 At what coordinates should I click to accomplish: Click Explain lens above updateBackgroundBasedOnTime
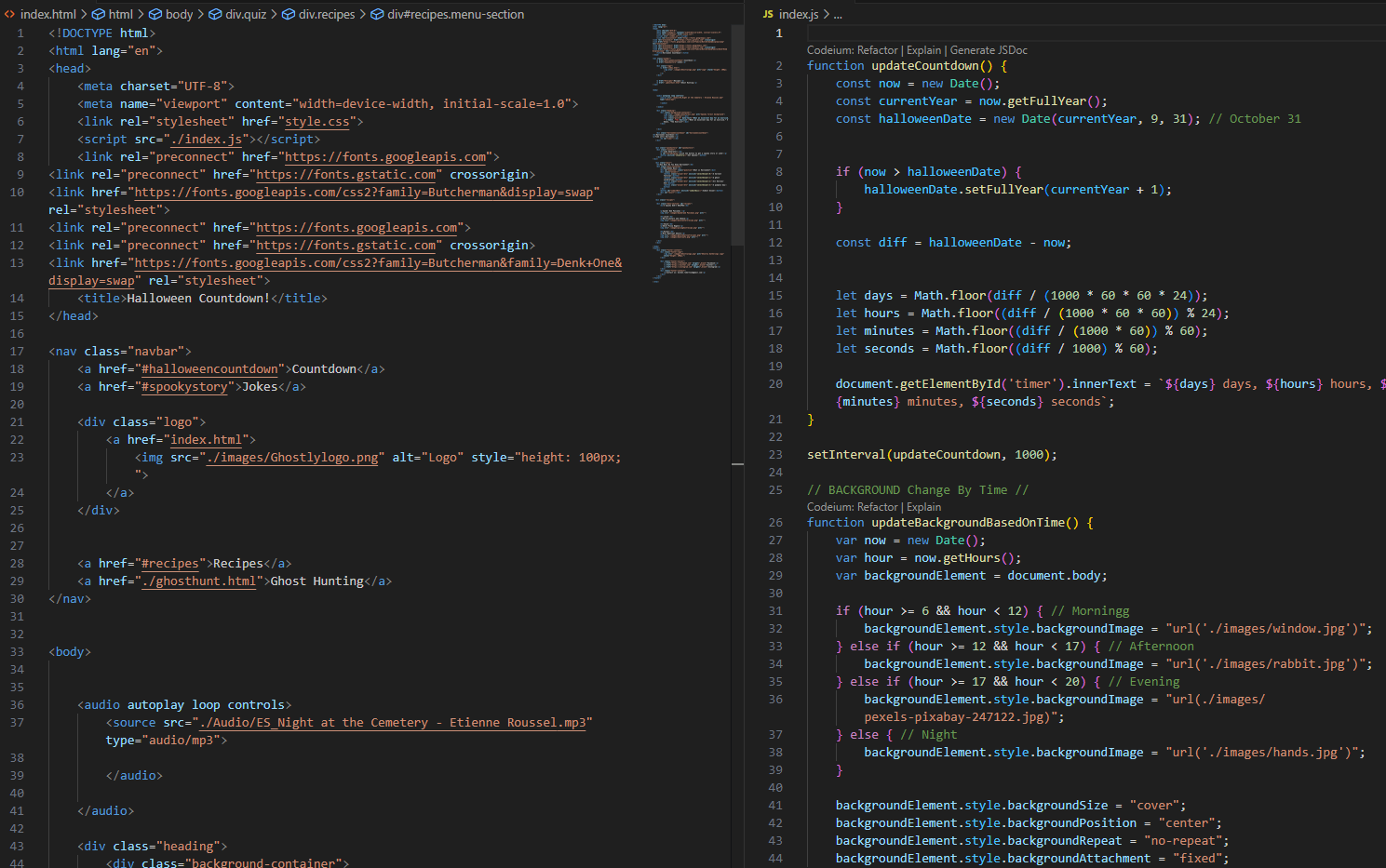click(x=923, y=507)
